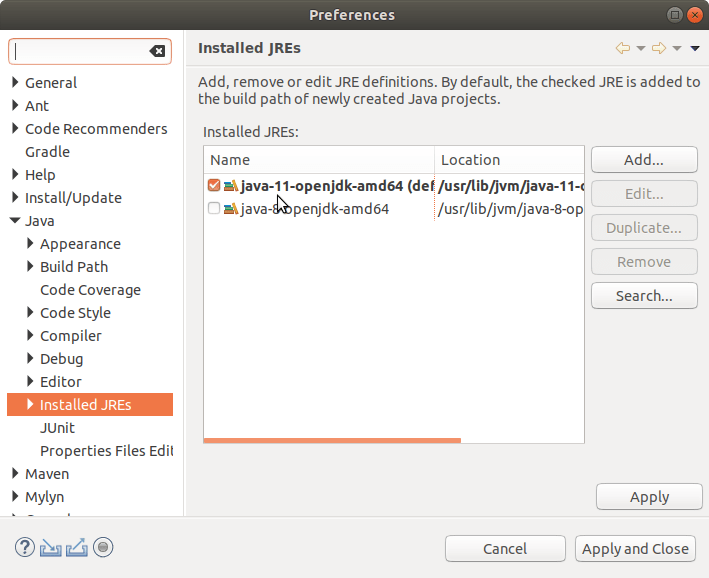
Task: Click the Duplicate... button
Action: click(x=644, y=227)
